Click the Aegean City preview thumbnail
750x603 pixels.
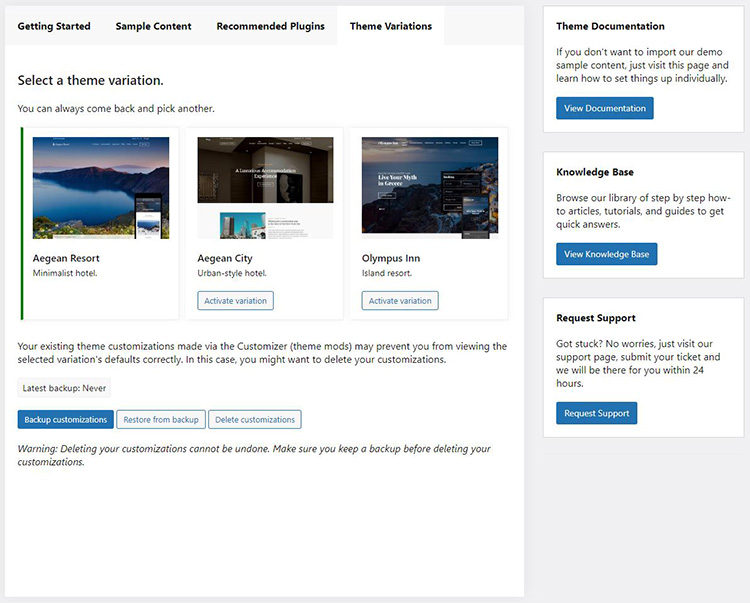265,188
